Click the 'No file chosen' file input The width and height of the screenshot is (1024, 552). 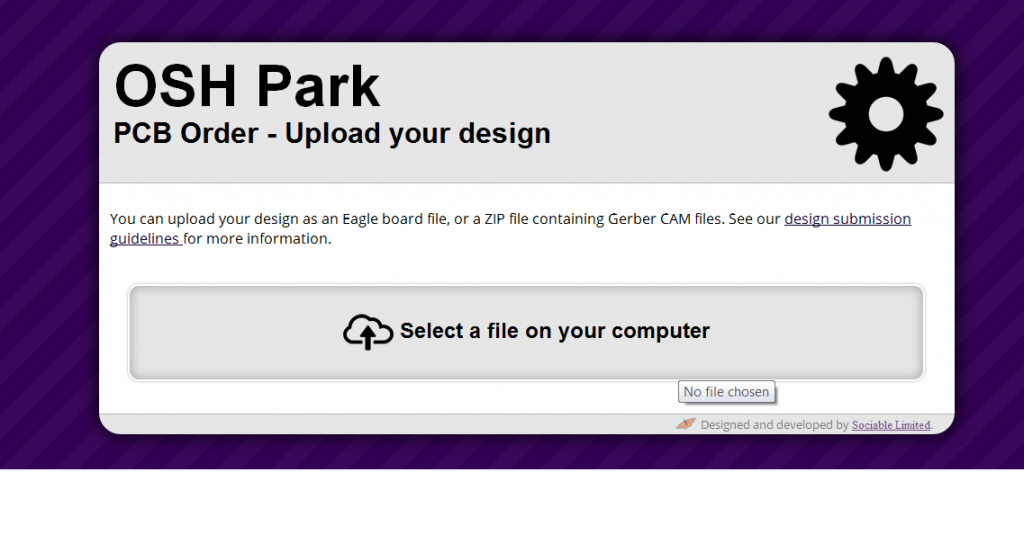coord(726,392)
